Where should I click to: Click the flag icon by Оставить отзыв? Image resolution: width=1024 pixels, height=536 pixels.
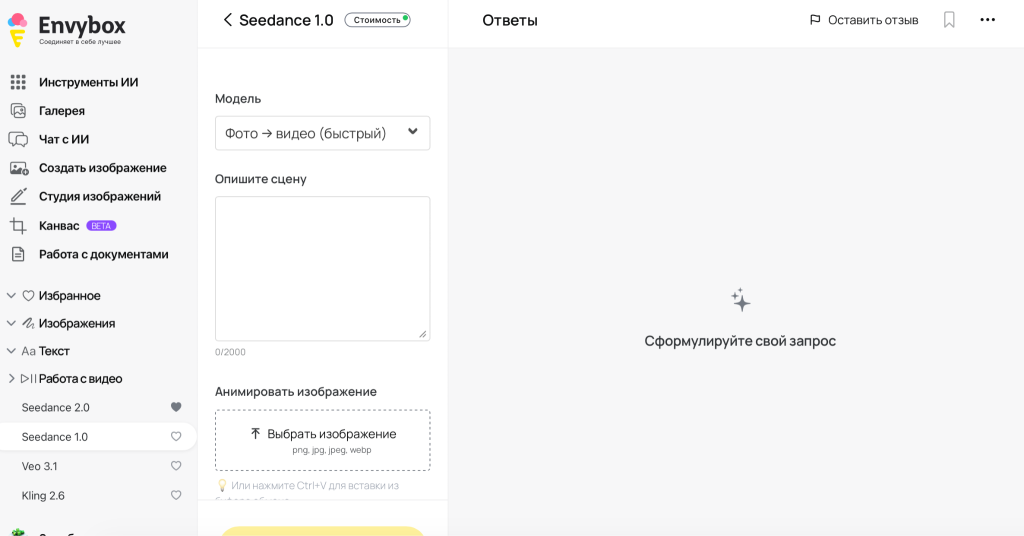click(x=815, y=20)
